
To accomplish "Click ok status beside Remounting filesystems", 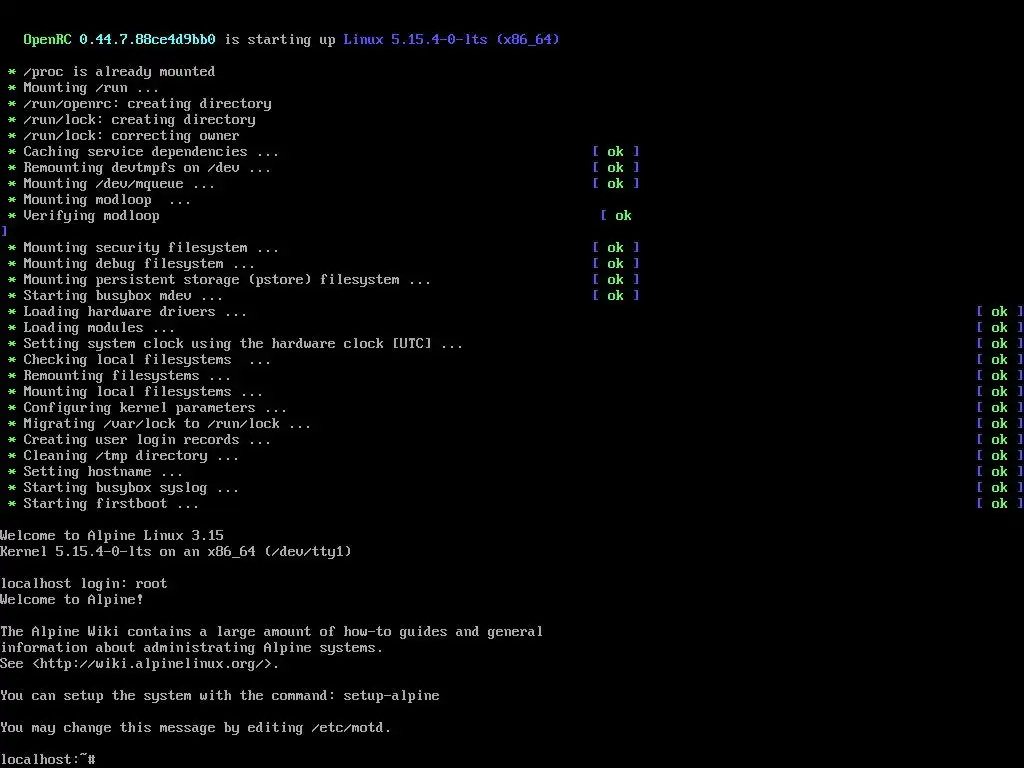I will (999, 376).
